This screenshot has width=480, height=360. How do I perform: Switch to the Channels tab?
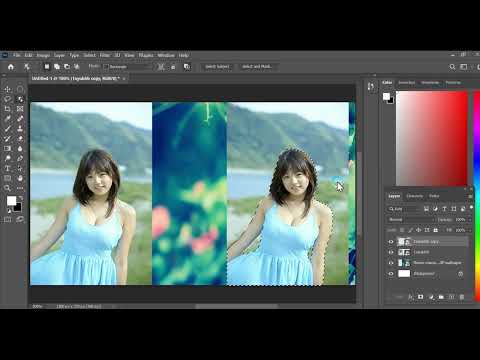coord(414,196)
